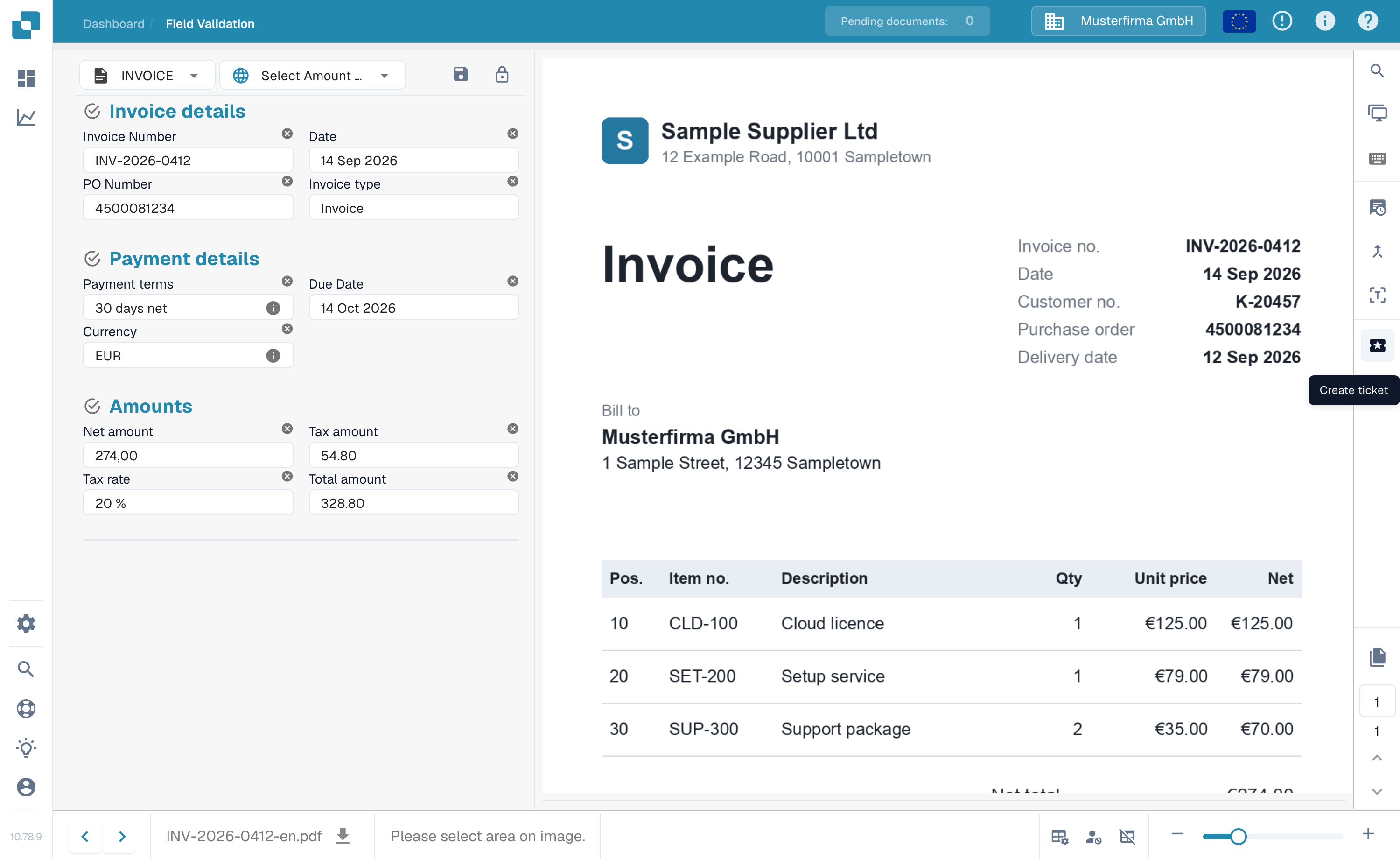Open the Select Amount dropdown
Viewport: 1400px width, 859px height.
pos(313,75)
